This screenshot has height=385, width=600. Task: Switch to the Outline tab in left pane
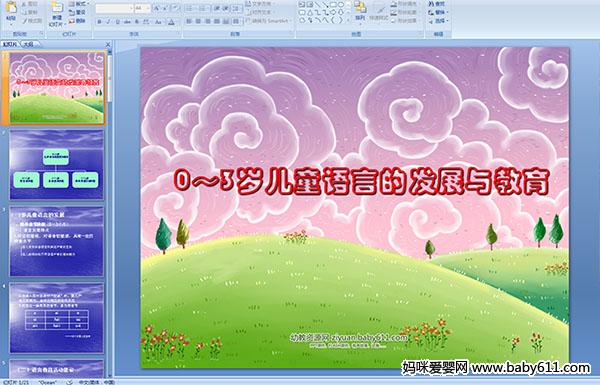[x=28, y=44]
